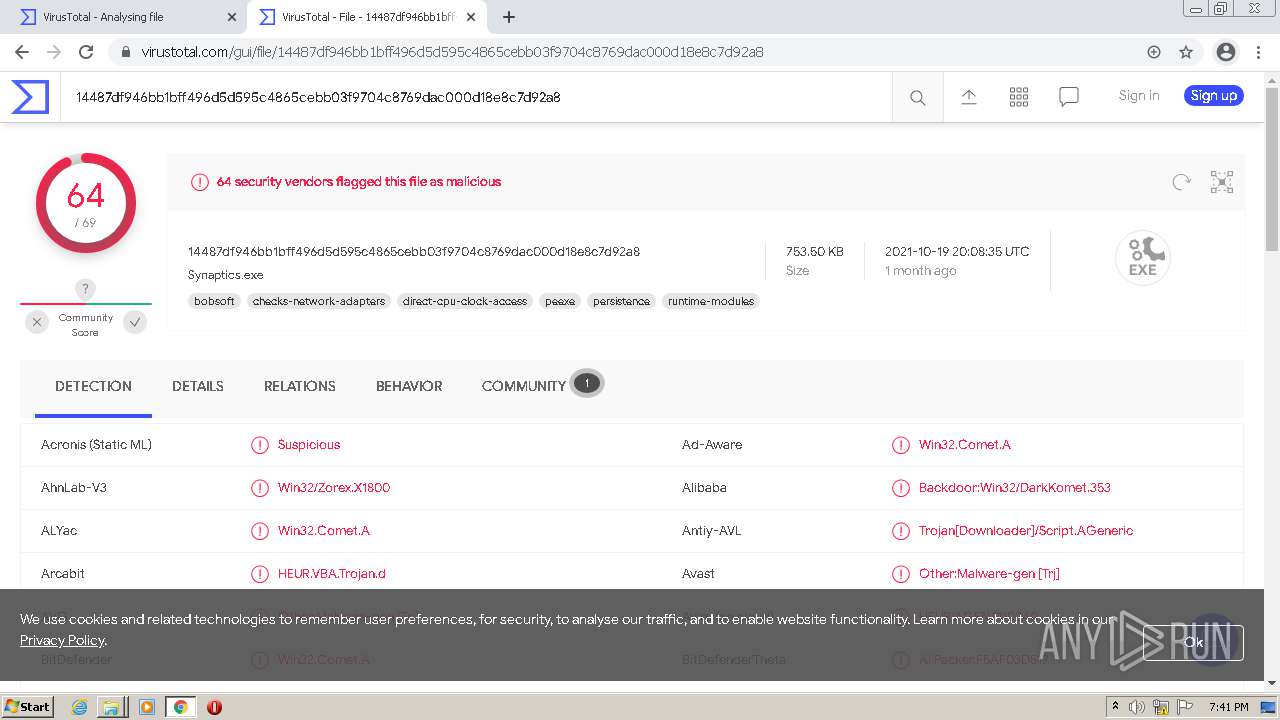This screenshot has width=1280, height=720.
Task: Click the direct-cpu-clock-access tag
Action: click(x=465, y=301)
